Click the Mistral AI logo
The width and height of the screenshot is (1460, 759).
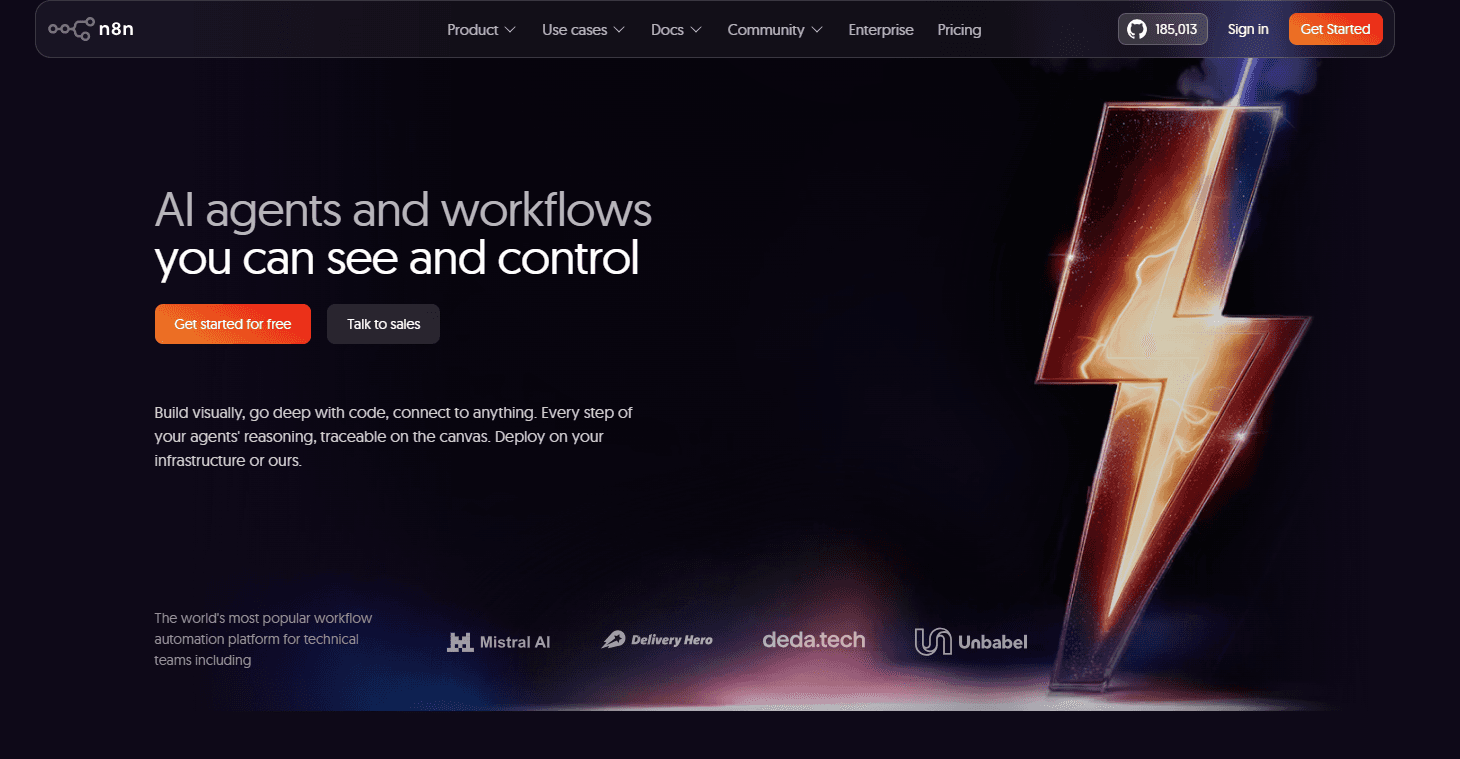point(499,642)
